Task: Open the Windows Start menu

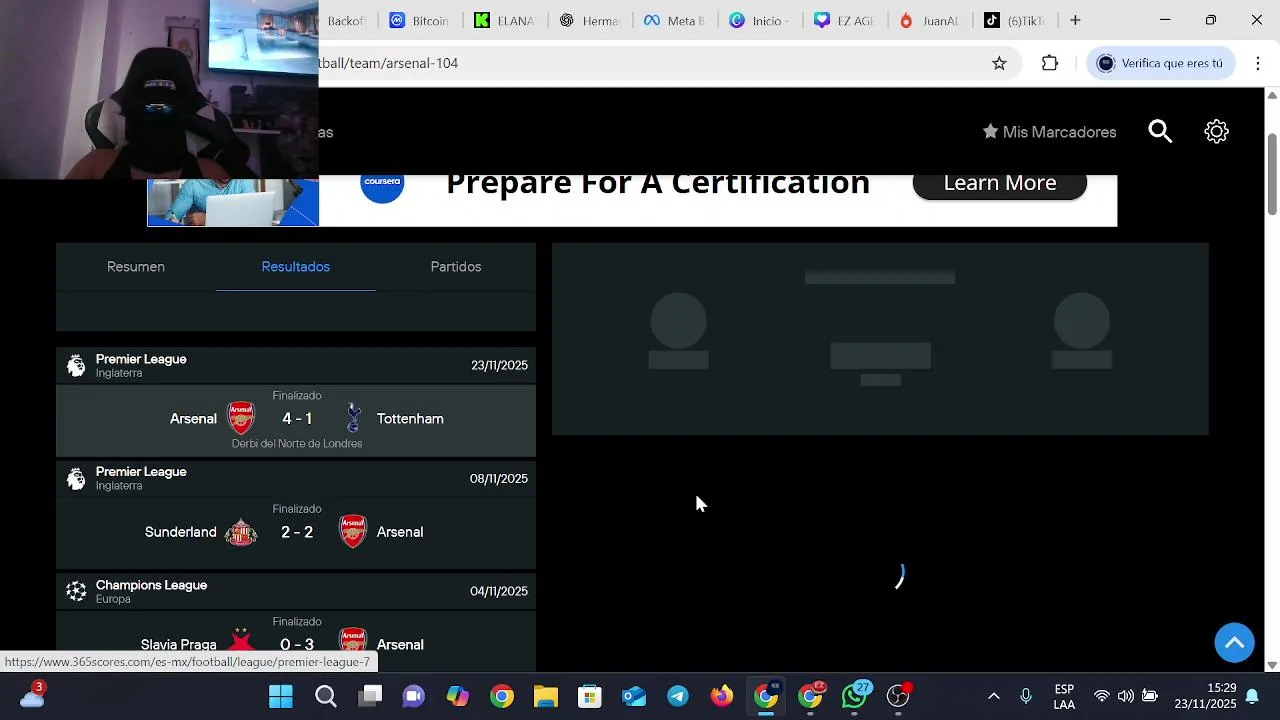Action: point(281,696)
